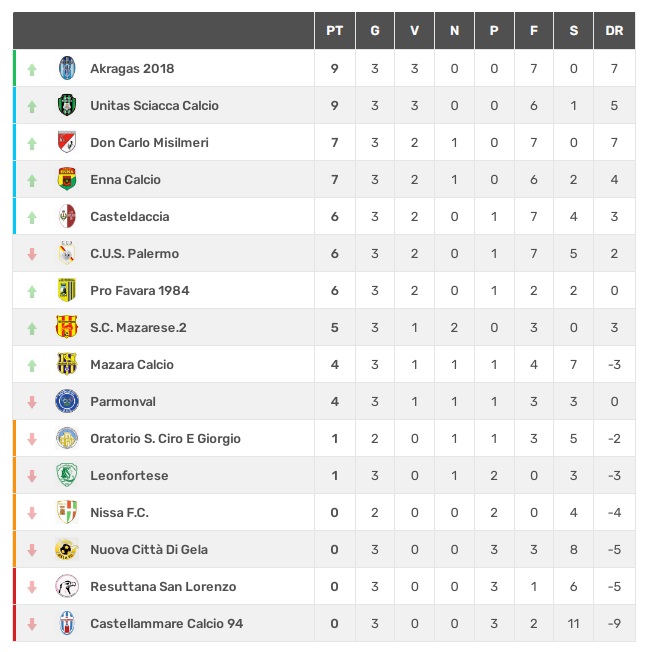Click the Enna Calcio club badge
The width and height of the screenshot is (657, 652).
click(67, 179)
